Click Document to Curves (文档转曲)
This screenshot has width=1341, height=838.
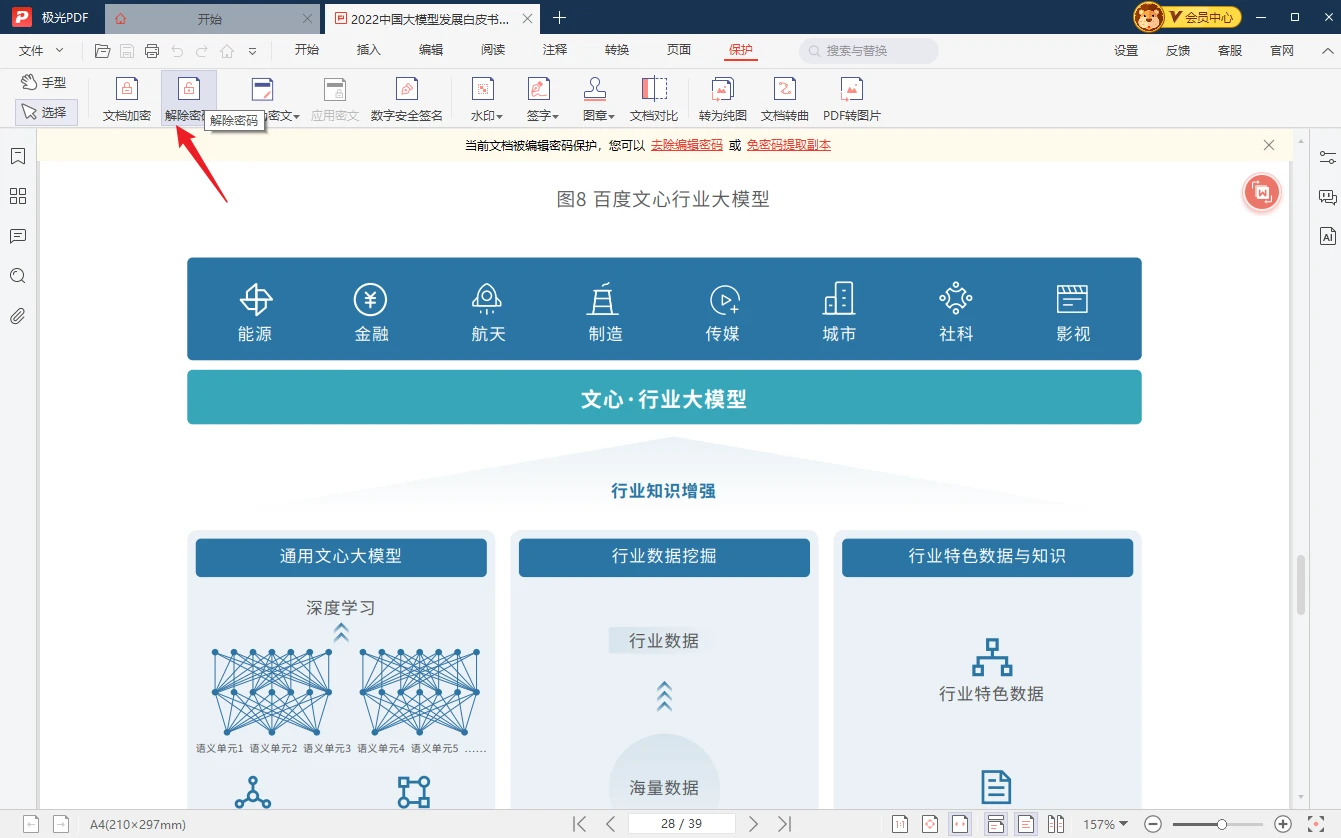click(x=785, y=100)
